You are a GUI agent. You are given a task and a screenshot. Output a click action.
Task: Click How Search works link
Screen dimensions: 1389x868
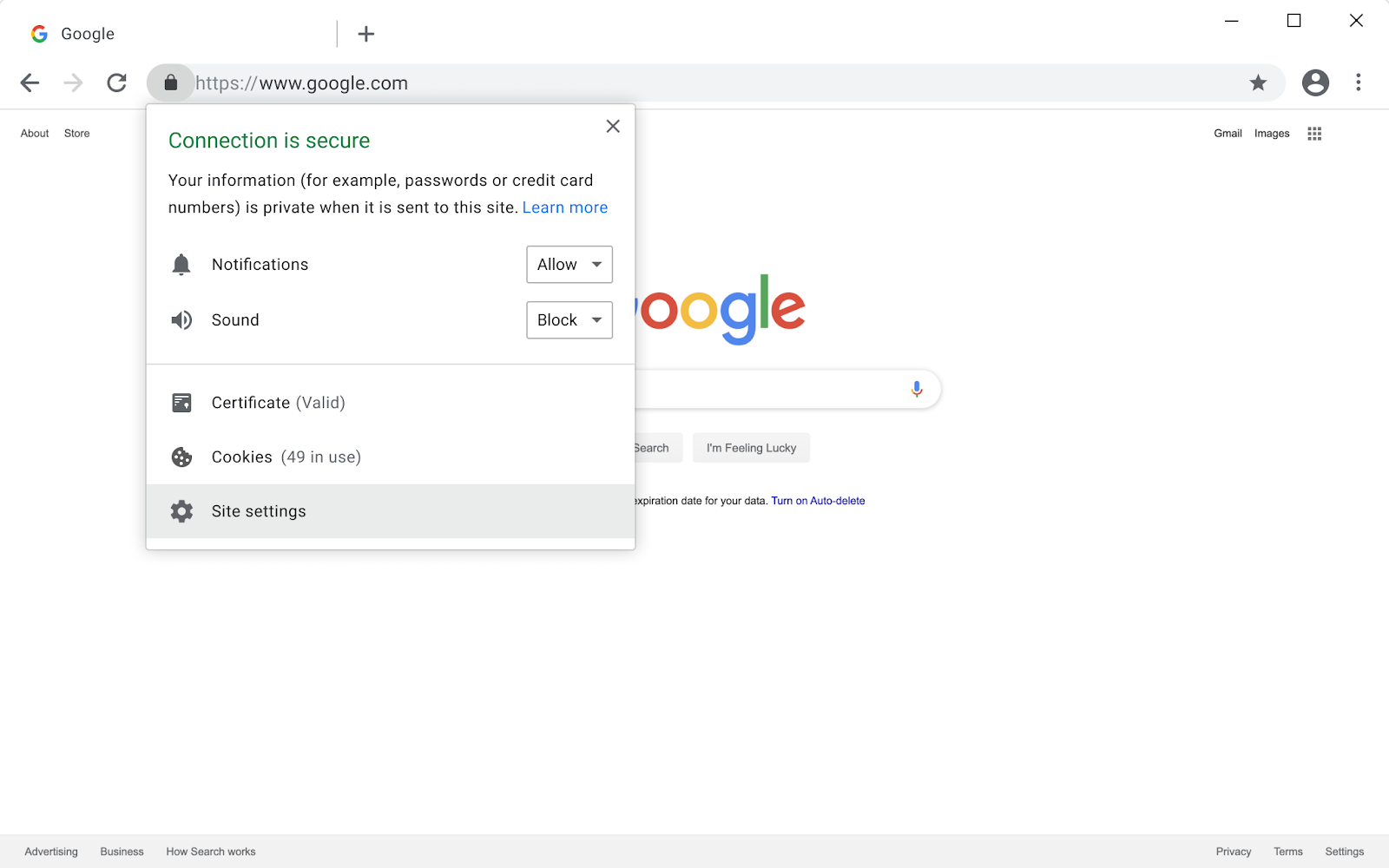211,852
